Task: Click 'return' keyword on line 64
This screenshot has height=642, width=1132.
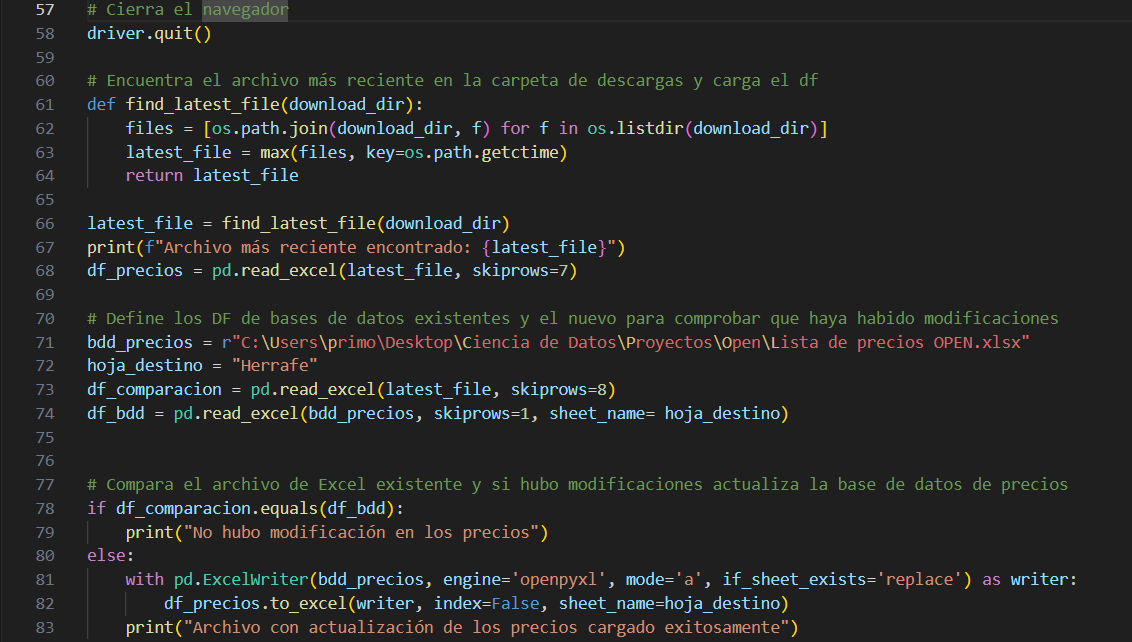Action: 154,175
